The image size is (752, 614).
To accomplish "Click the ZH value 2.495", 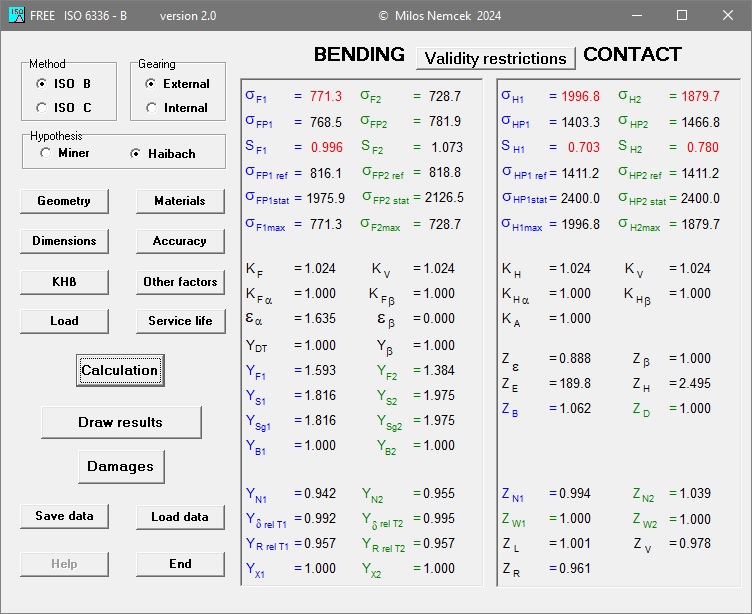I will (694, 383).
